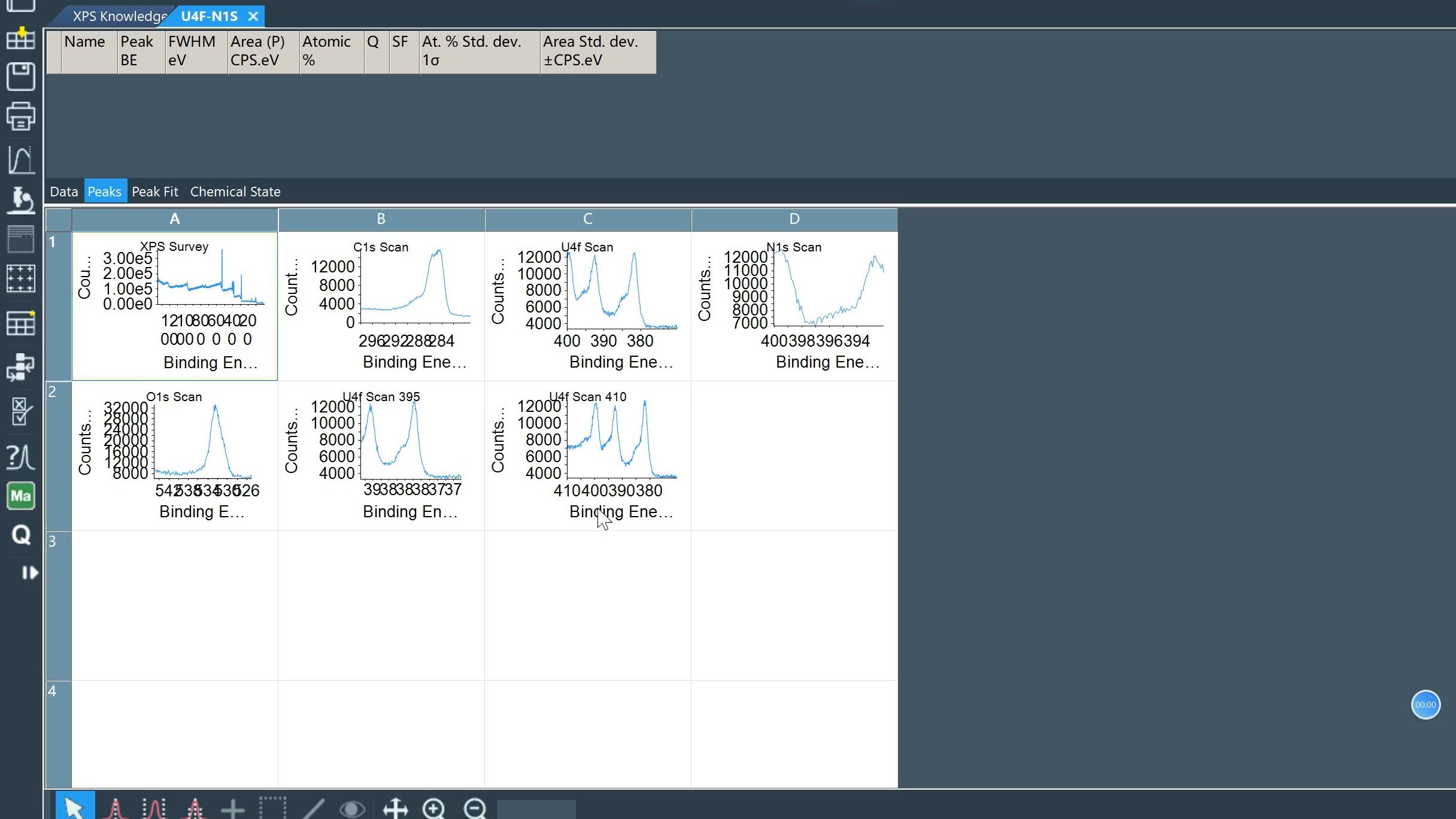Click the add peak icon in bottom toolbar

pyautogui.click(x=115, y=808)
